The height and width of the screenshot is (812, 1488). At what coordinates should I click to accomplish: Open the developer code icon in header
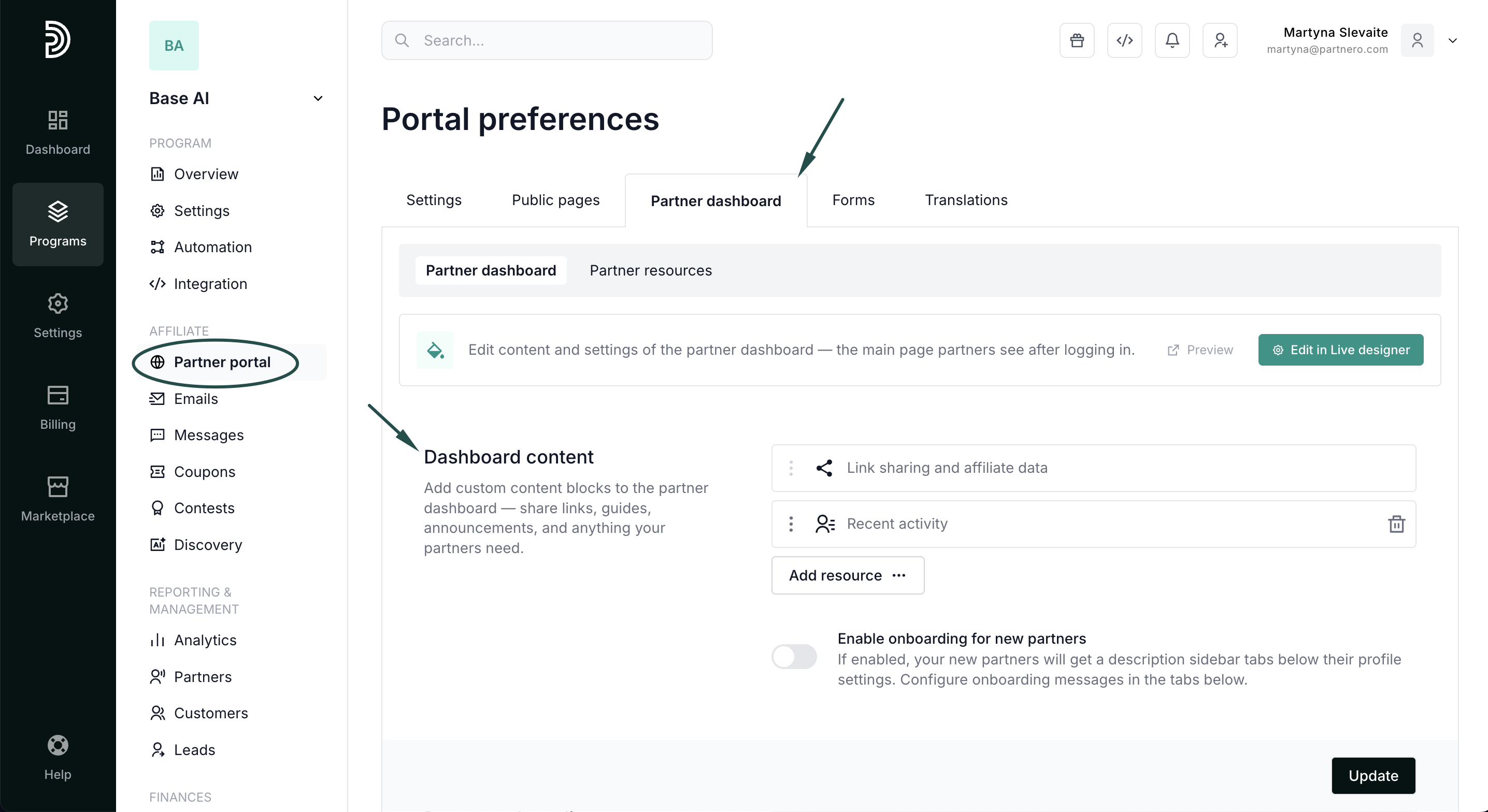pos(1124,40)
